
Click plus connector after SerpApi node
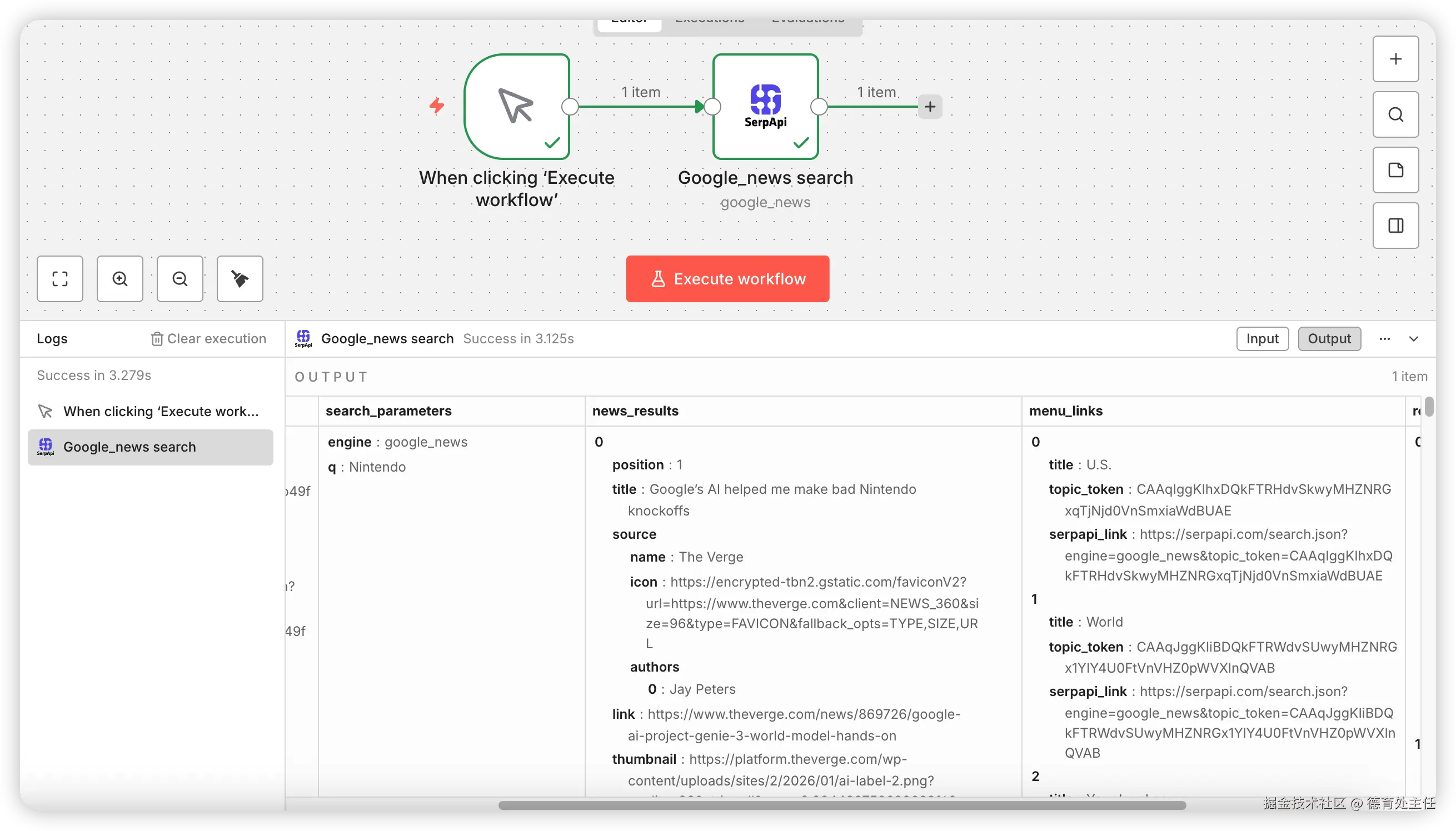pyautogui.click(x=930, y=107)
